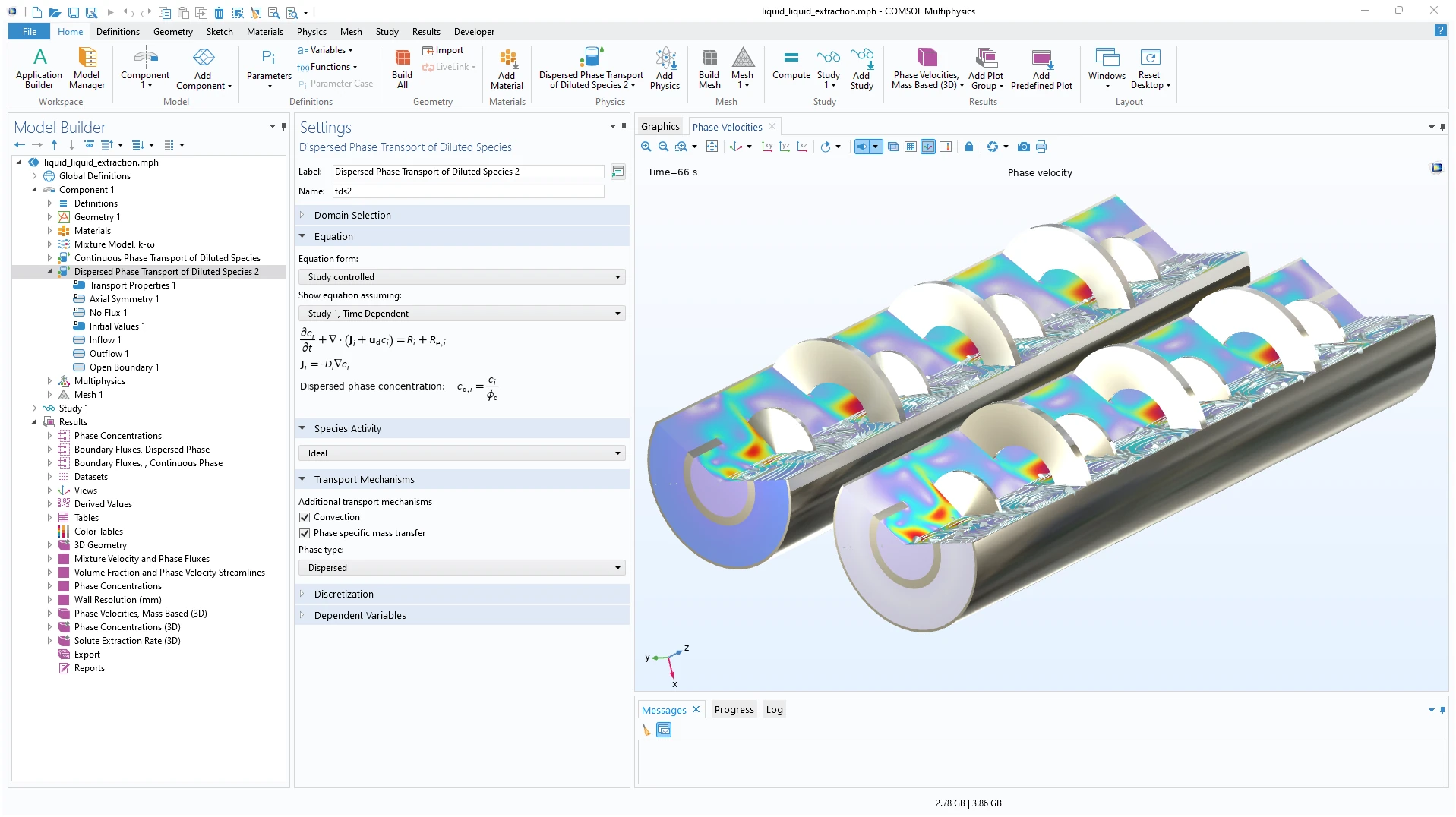The height and width of the screenshot is (817, 1456).
Task: Open the help question mark icon
Action: click(x=1439, y=31)
